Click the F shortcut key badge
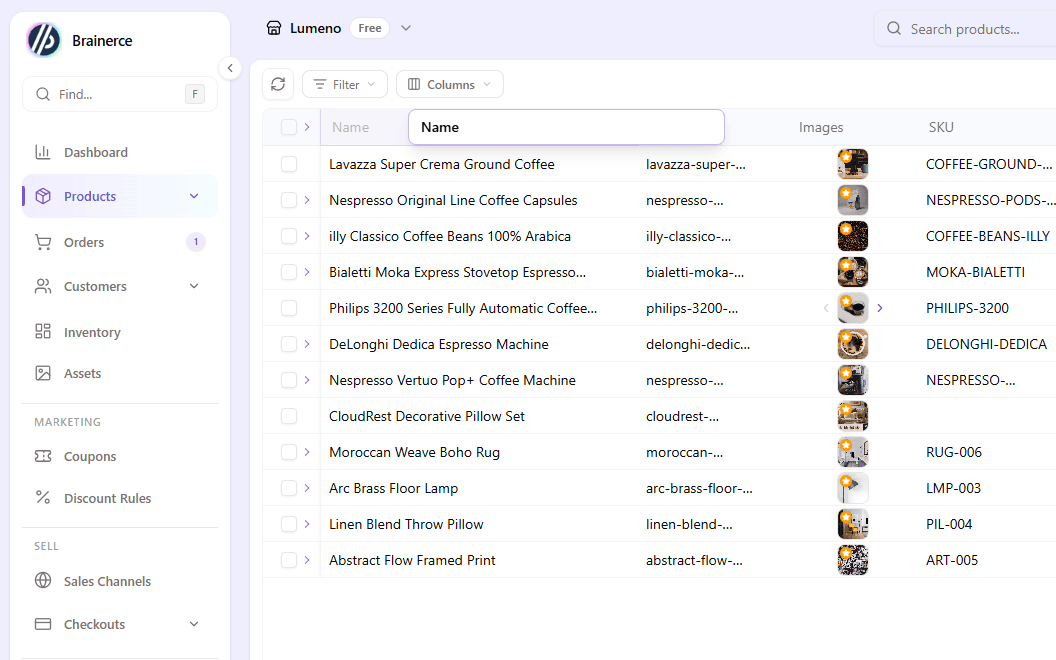This screenshot has width=1056, height=660. pos(195,94)
